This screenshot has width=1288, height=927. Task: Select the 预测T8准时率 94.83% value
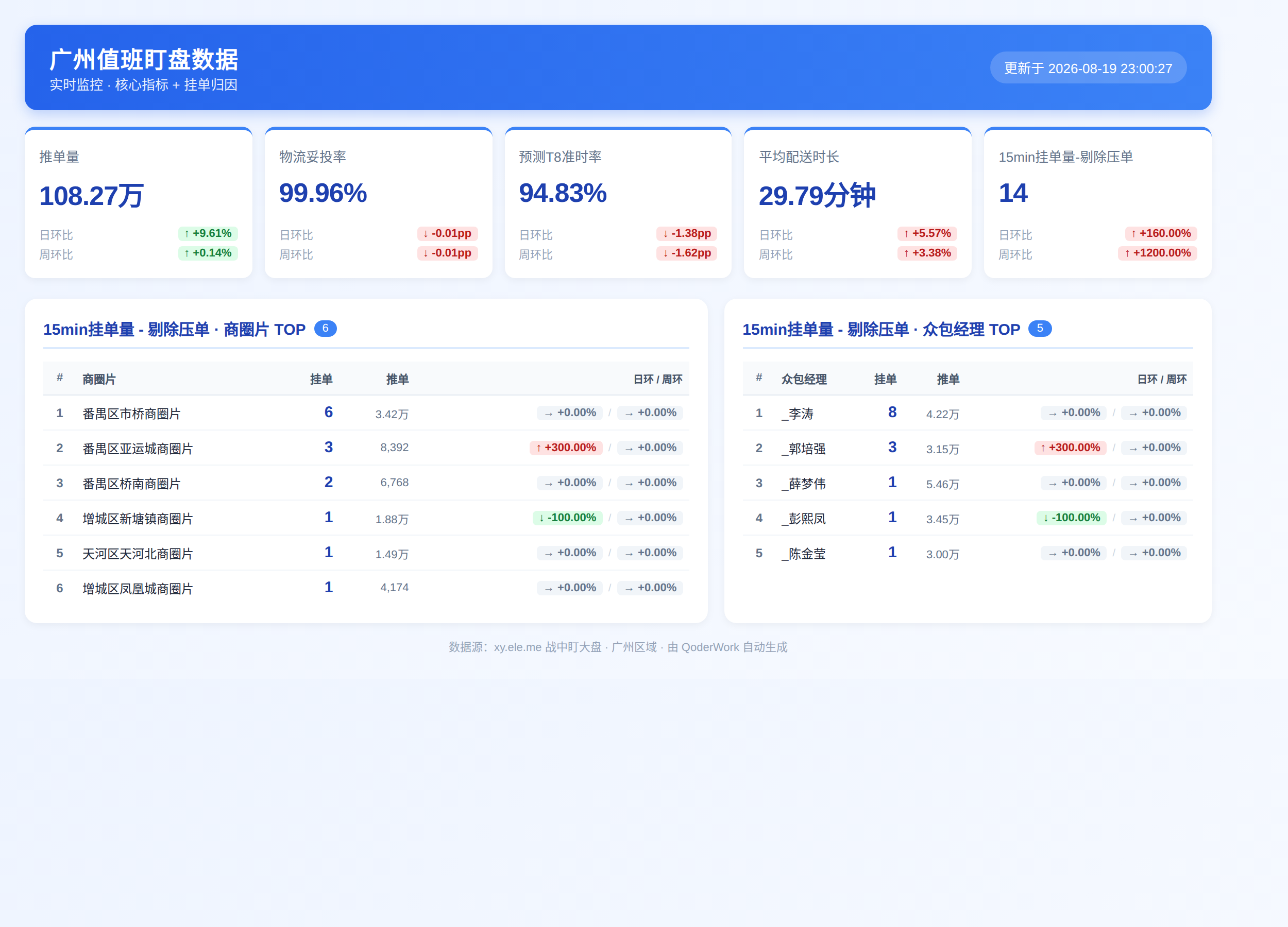click(563, 193)
